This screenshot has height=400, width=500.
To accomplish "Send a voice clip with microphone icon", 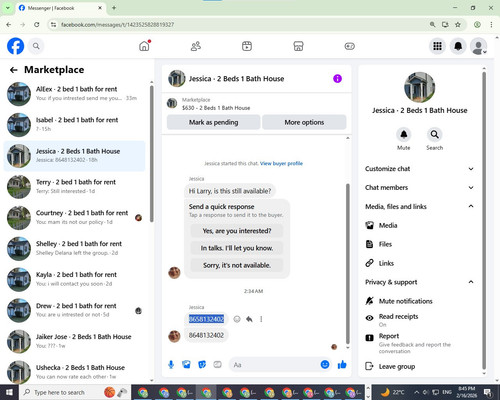I will pyautogui.click(x=171, y=365).
